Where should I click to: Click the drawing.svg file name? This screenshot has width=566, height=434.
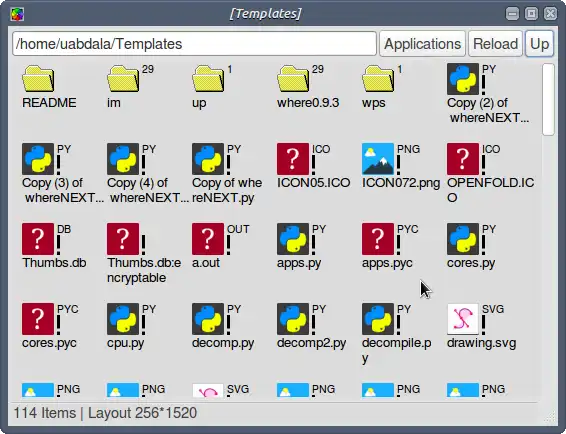pos(482,343)
